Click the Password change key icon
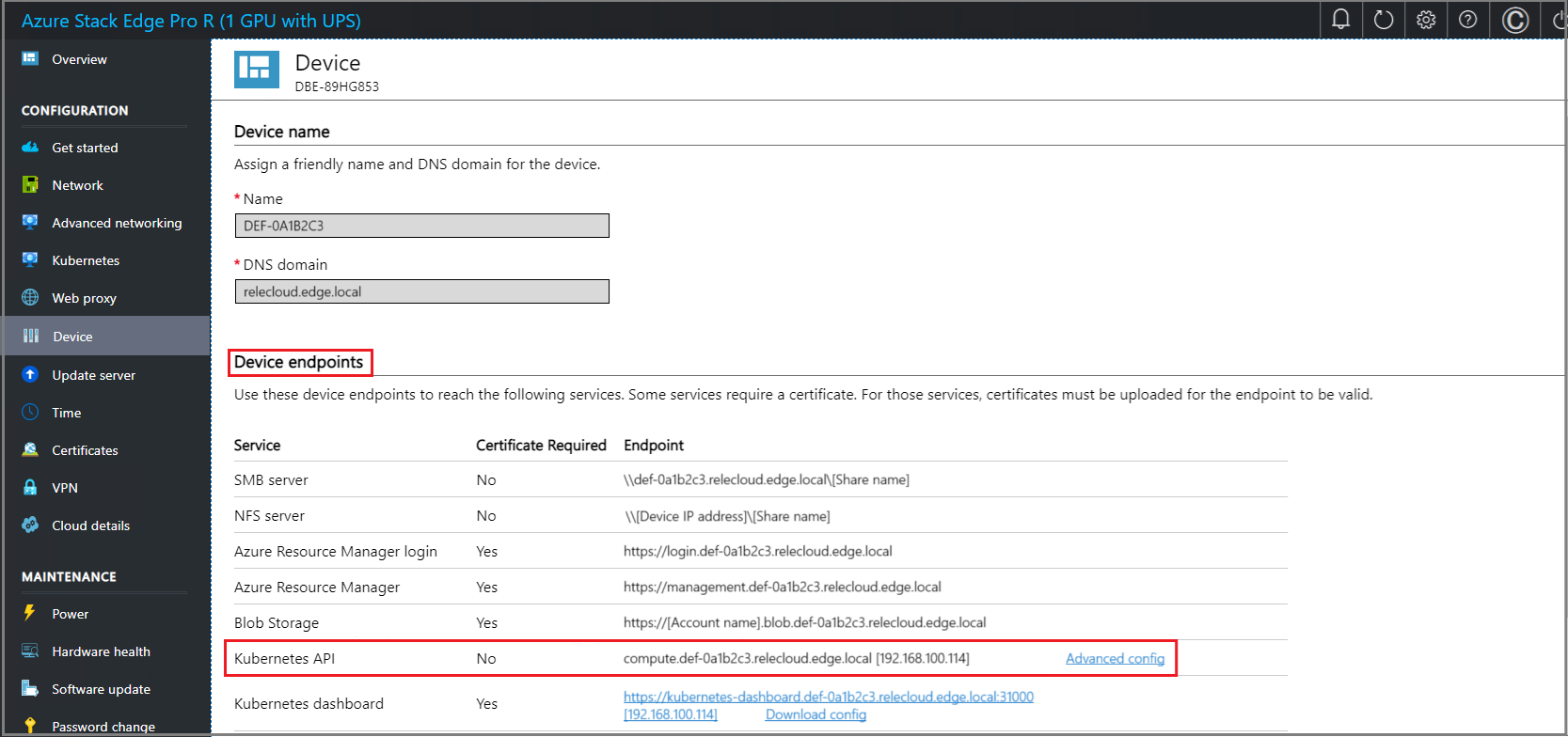 tap(30, 726)
